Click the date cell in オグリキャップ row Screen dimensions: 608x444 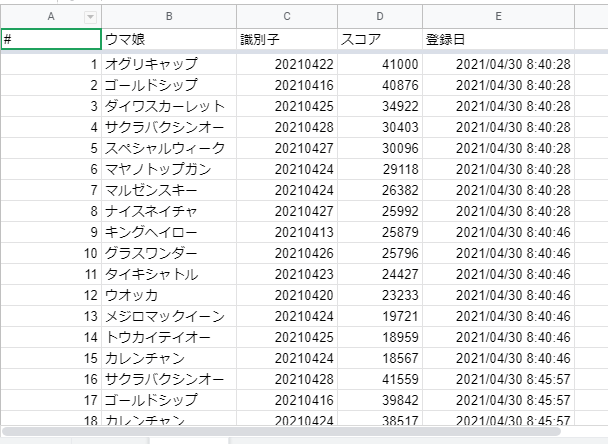pos(499,64)
